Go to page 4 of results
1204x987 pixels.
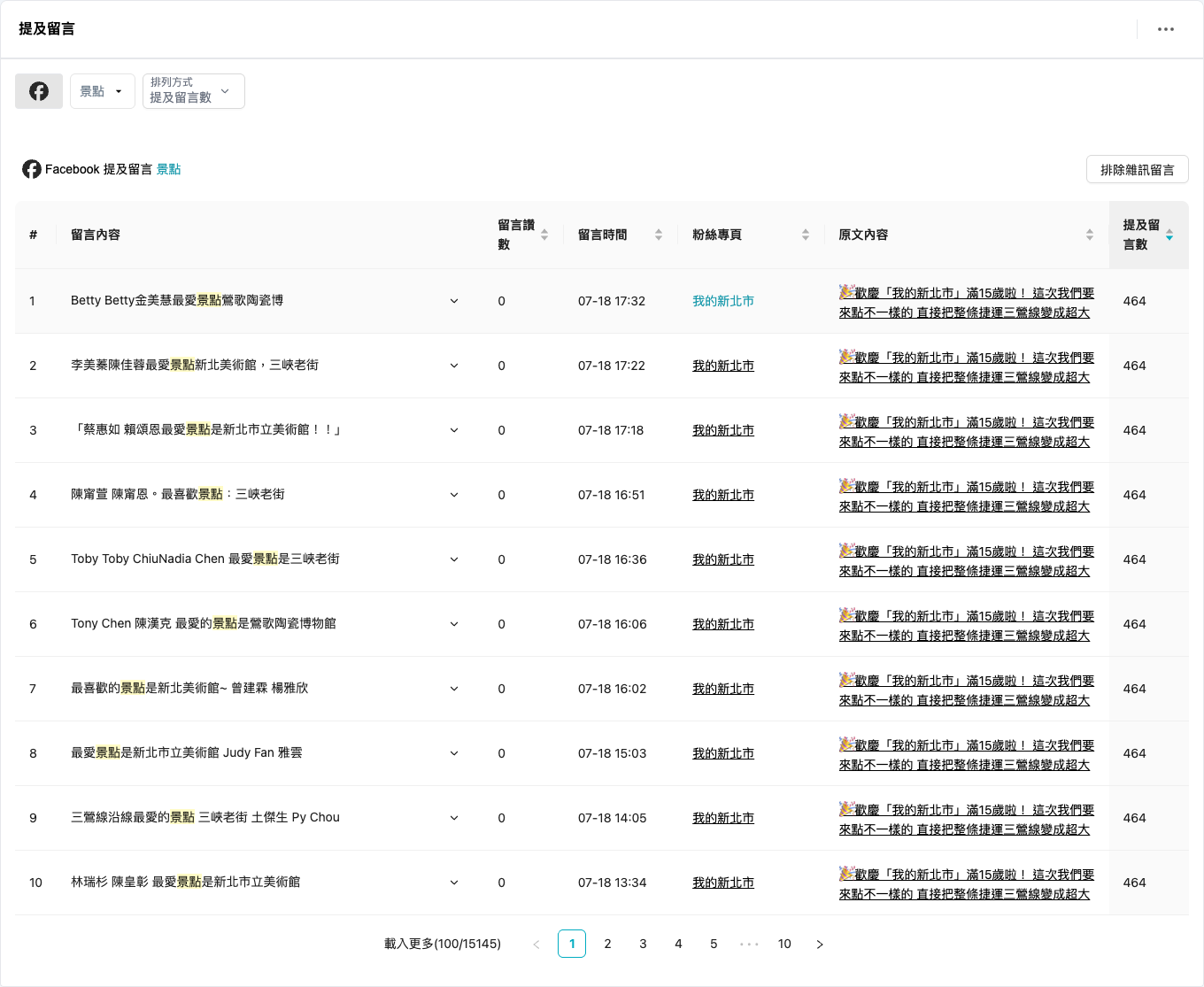pyautogui.click(x=678, y=945)
